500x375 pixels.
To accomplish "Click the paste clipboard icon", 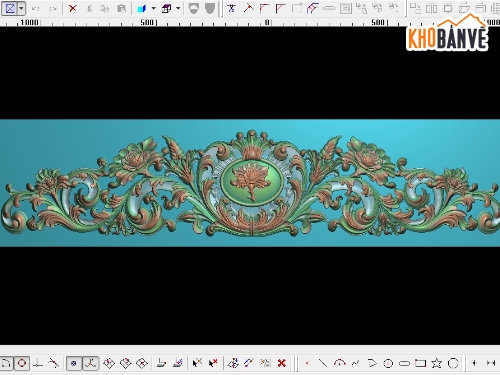I will (121, 8).
